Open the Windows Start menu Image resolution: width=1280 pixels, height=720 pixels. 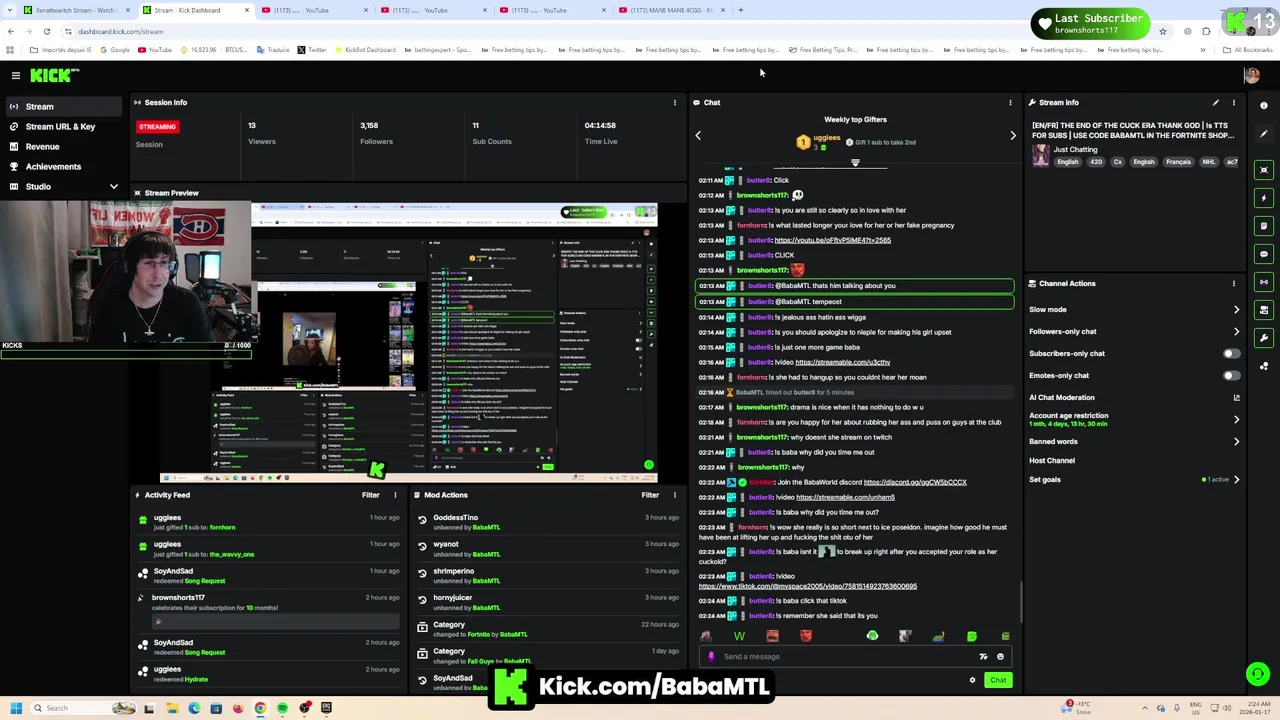point(15,708)
